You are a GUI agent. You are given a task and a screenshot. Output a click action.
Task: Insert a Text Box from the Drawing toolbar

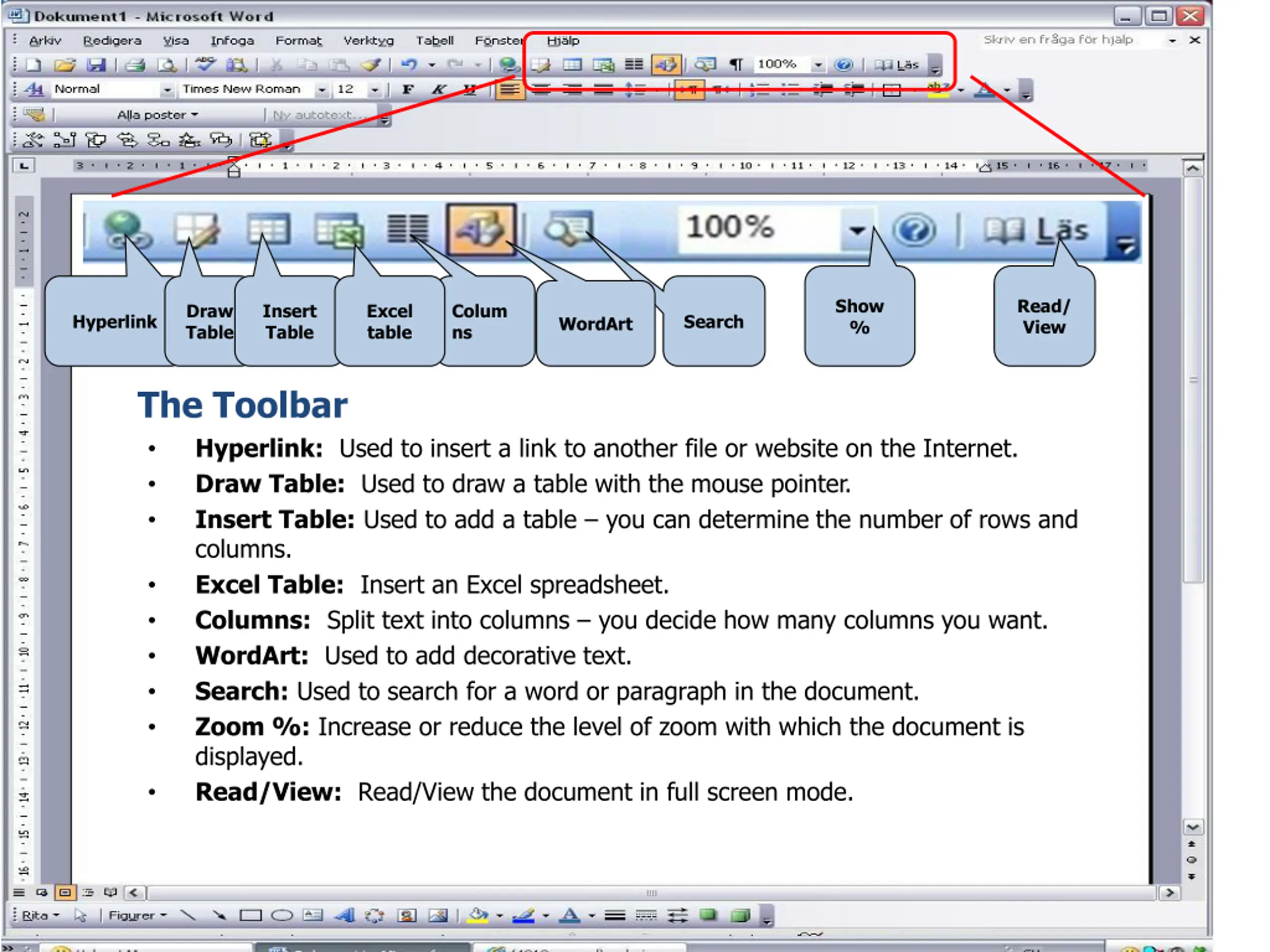(313, 915)
